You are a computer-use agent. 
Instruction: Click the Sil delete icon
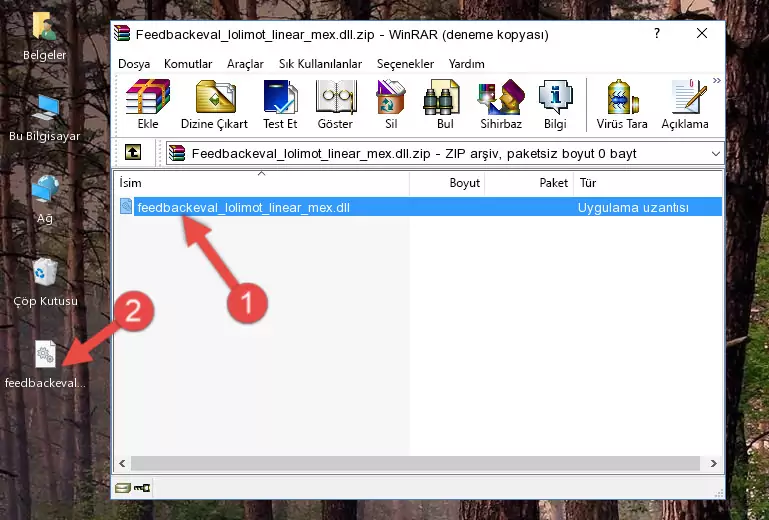(x=391, y=104)
